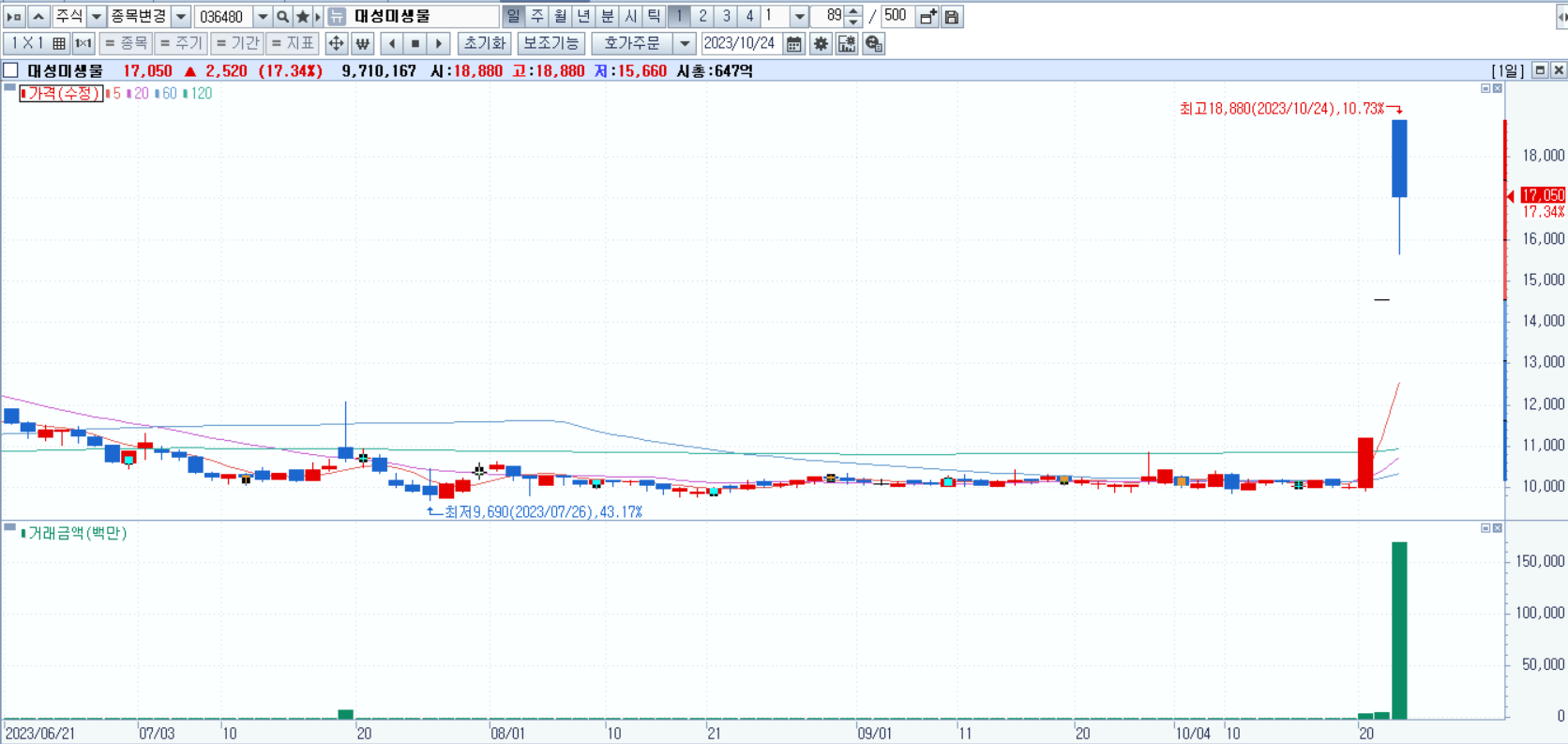Click the next right-arrow playback button
Viewport: 1568px width, 744px height.
(439, 43)
